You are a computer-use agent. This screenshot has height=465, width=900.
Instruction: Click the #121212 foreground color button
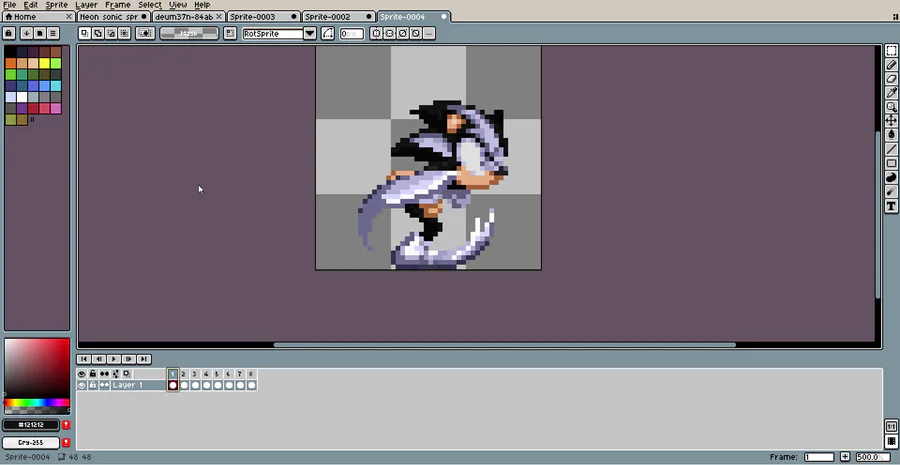31,425
